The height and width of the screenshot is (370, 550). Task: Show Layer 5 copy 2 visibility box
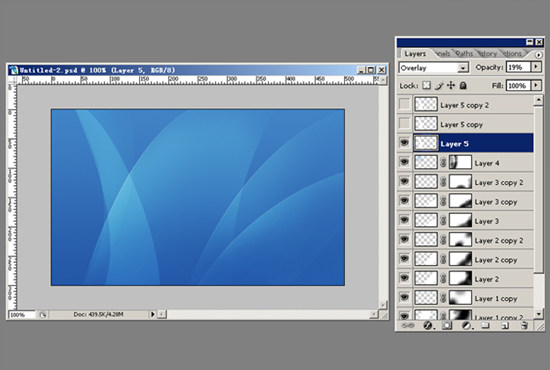(404, 104)
